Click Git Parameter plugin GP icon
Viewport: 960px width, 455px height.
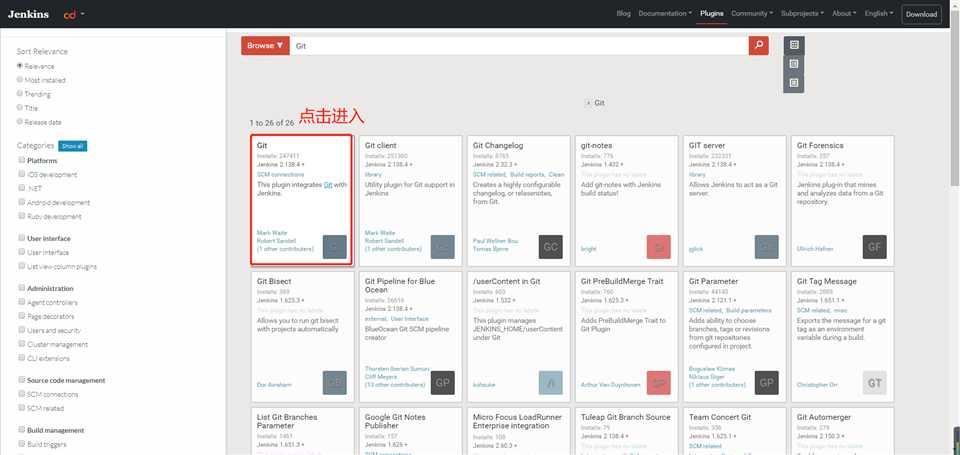[767, 383]
